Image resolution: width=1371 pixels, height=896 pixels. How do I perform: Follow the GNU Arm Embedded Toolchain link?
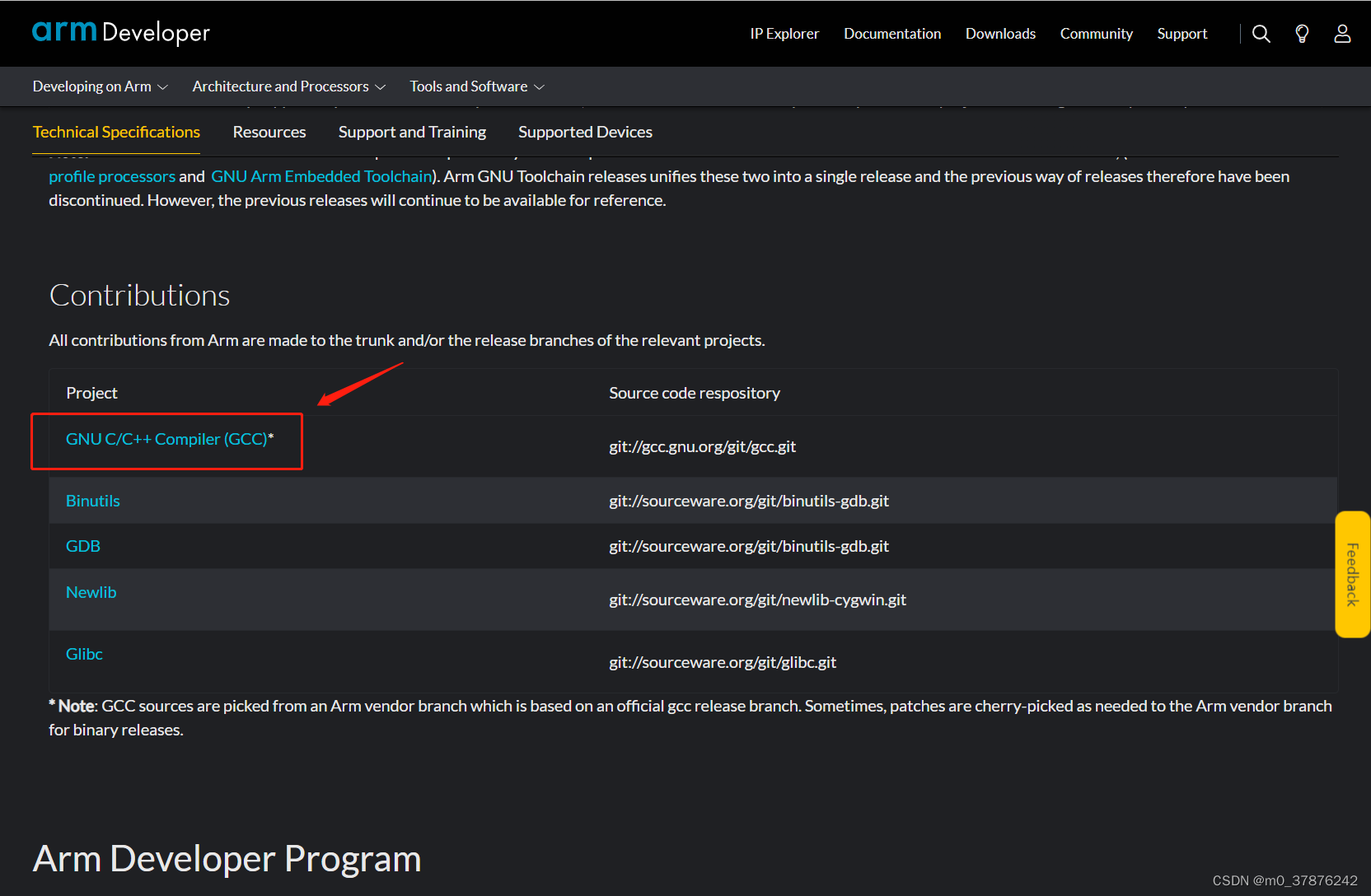pyautogui.click(x=321, y=176)
